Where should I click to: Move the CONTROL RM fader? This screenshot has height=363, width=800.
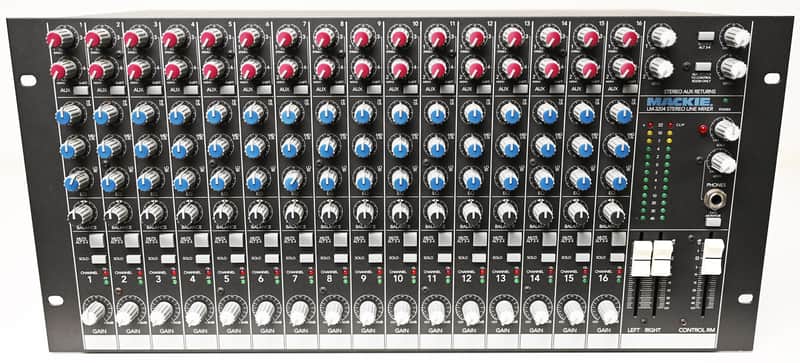(712, 257)
